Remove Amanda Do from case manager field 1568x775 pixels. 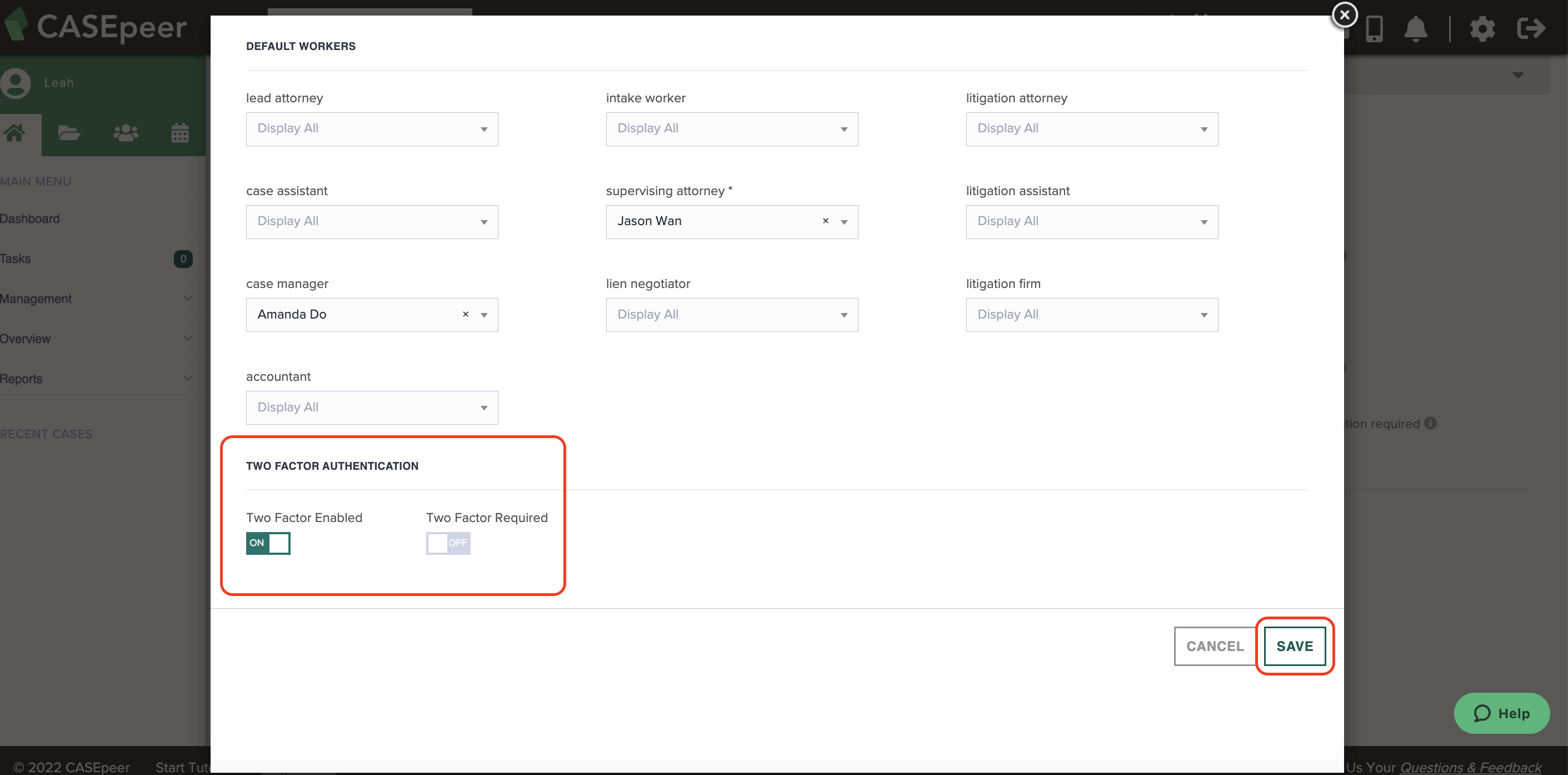coord(465,314)
